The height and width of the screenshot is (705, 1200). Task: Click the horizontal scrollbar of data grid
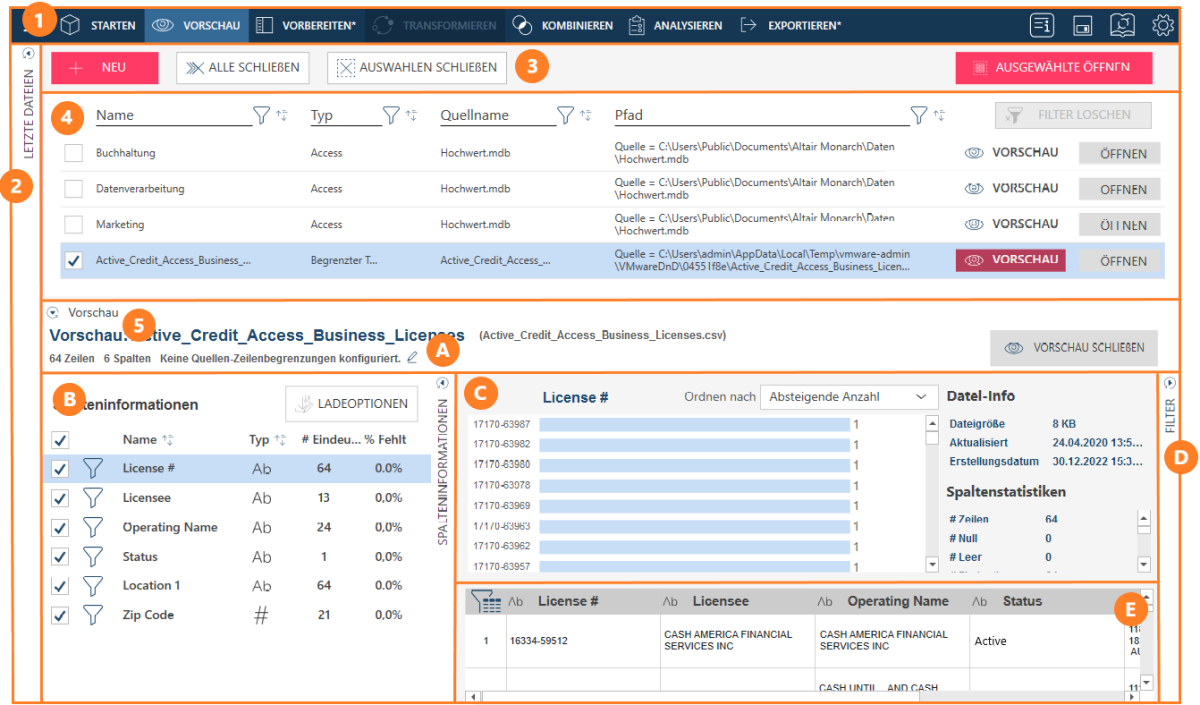coord(800,695)
